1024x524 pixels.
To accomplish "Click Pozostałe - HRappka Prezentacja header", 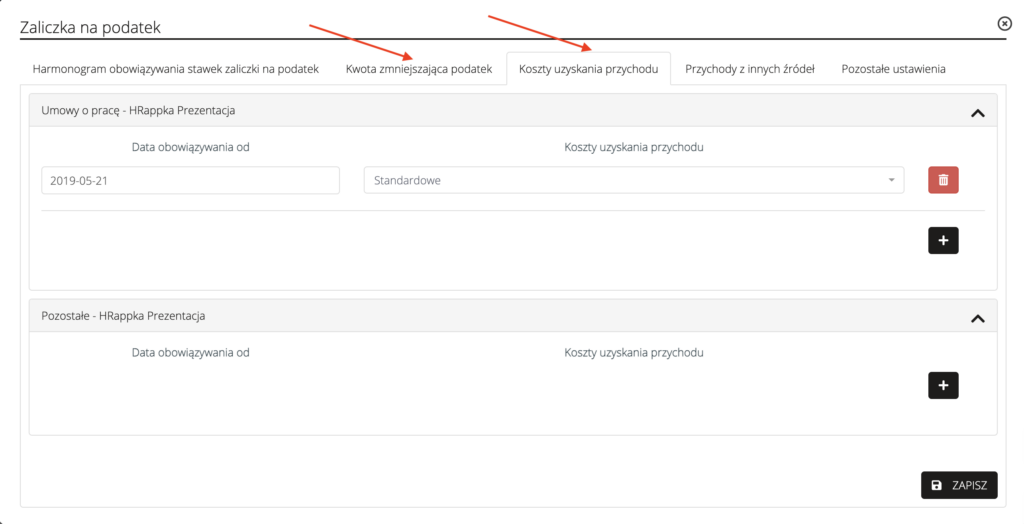I will (x=123, y=316).
